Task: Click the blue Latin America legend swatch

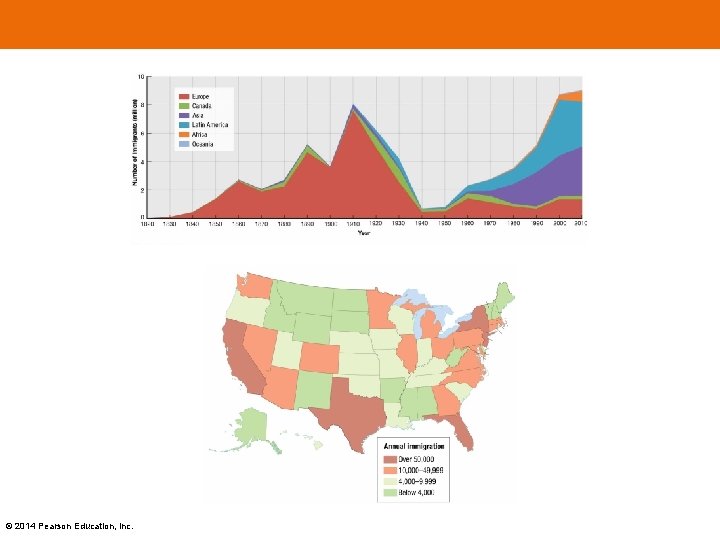Action: click(x=184, y=125)
